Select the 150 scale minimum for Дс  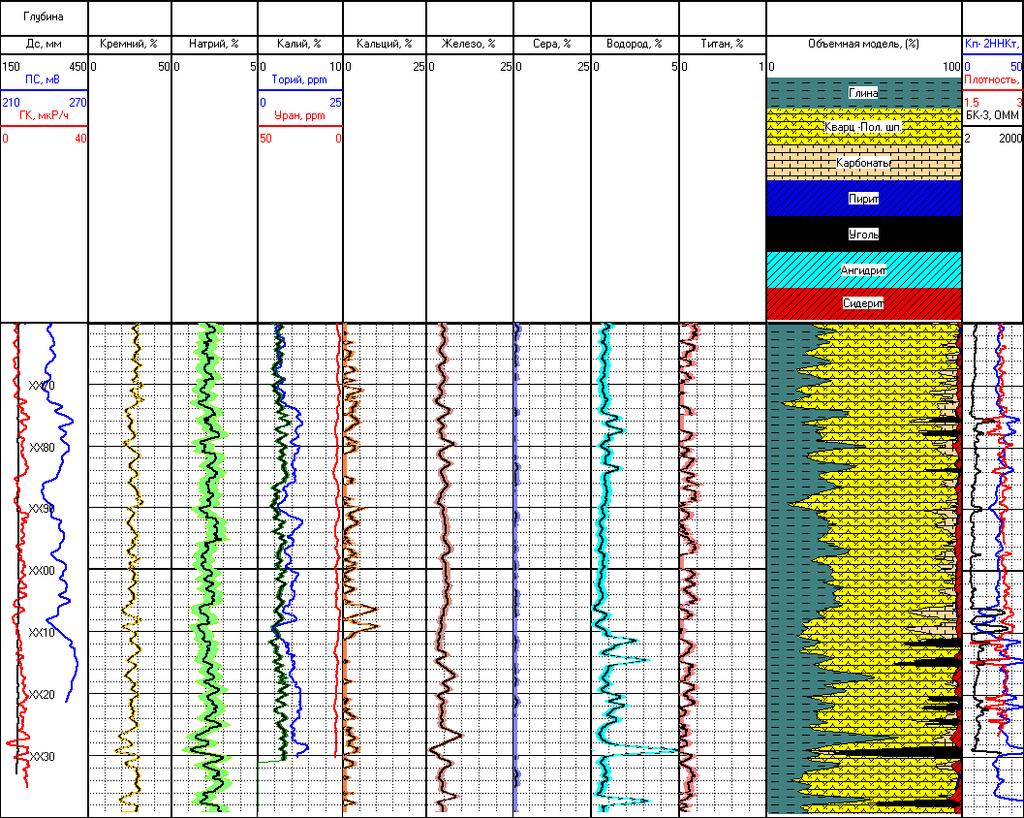pyautogui.click(x=10, y=67)
